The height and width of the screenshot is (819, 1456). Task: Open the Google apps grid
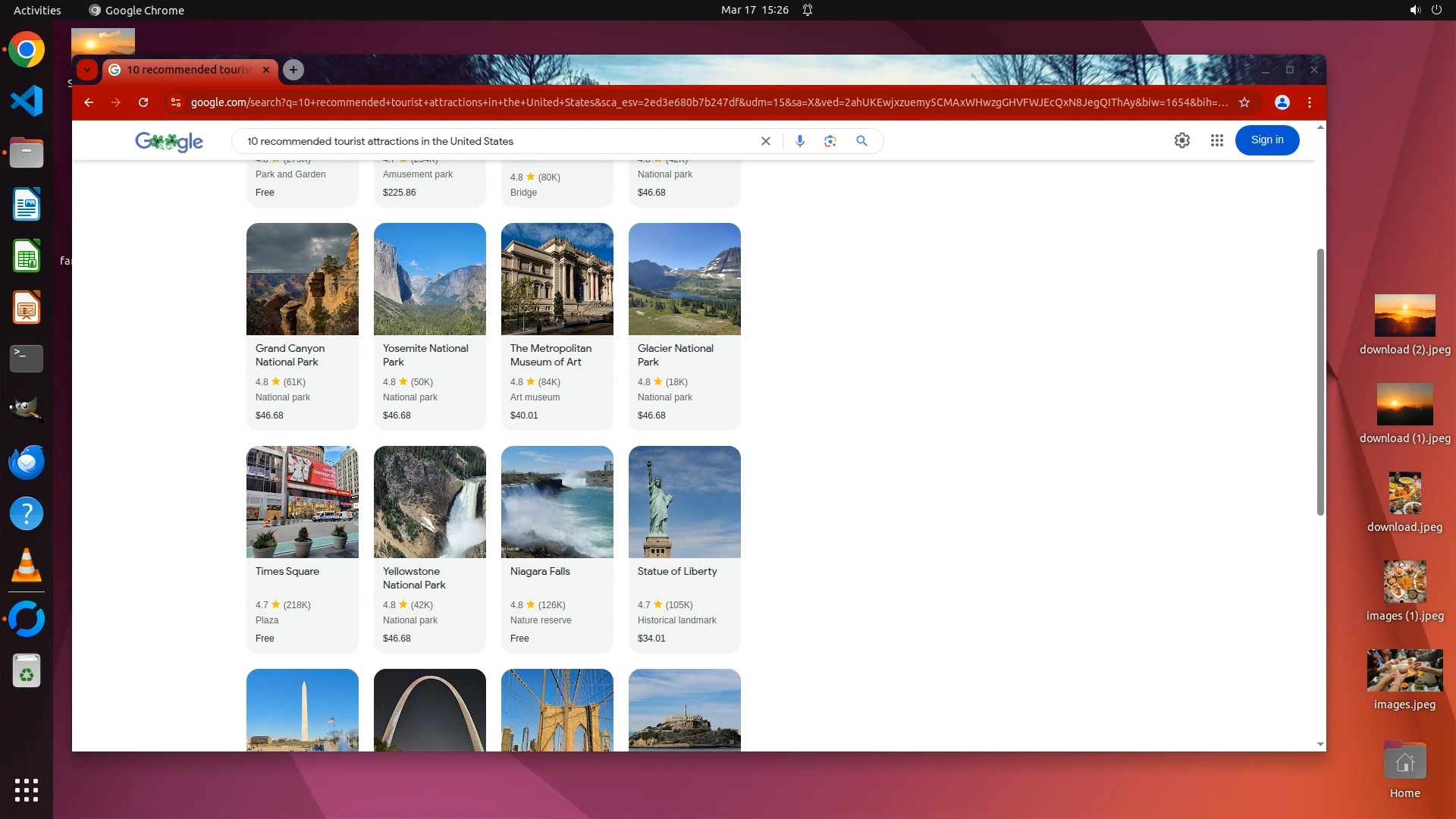point(1216,140)
